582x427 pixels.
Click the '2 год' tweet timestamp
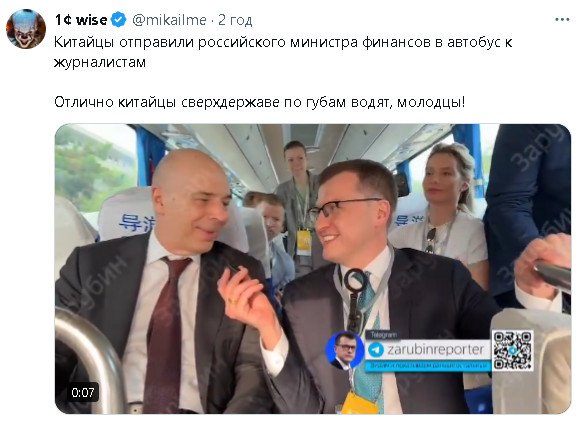click(x=235, y=20)
